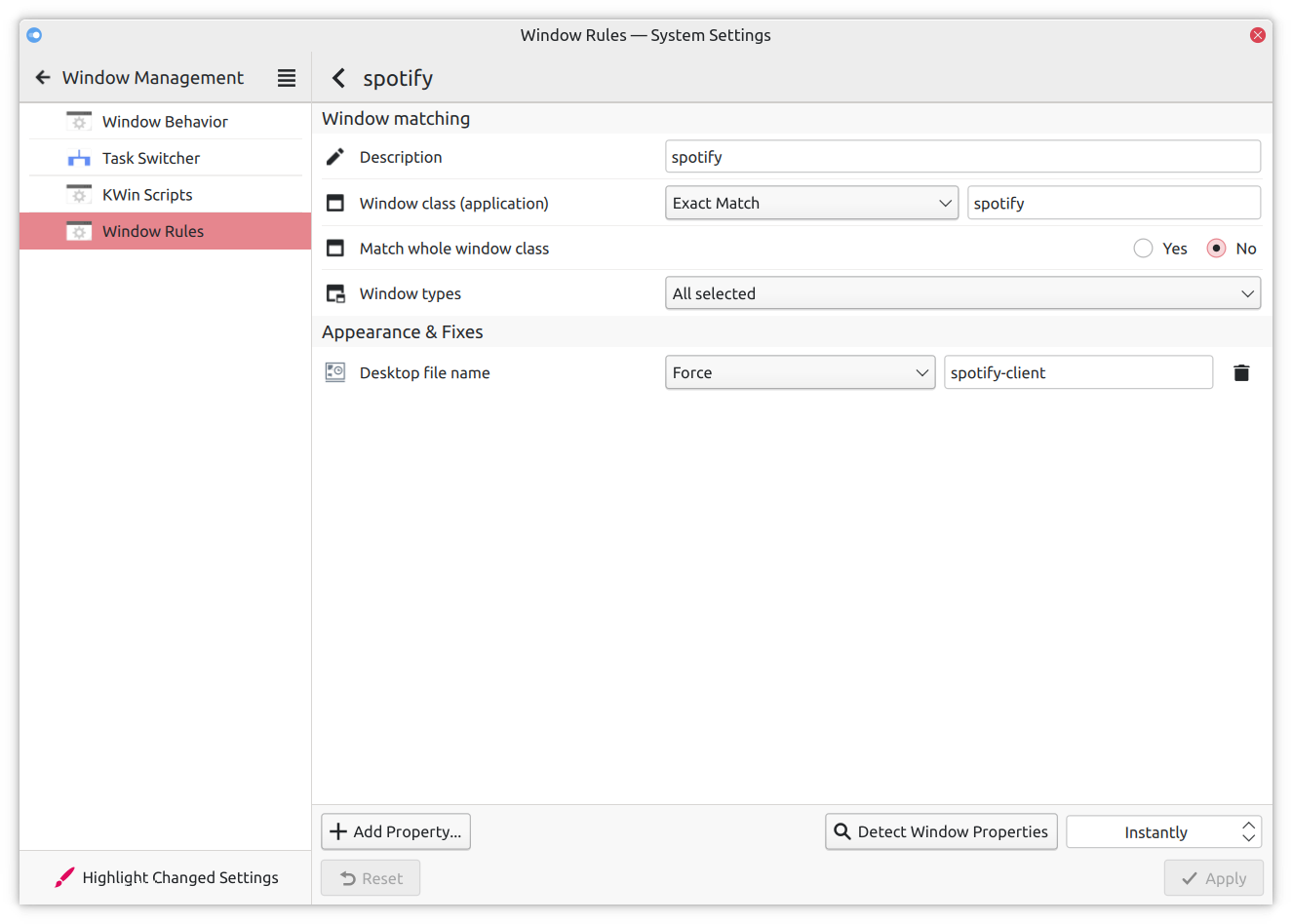Screen dimensions: 1292x924
Task: Return to the rules list from spotify
Action: pyautogui.click(x=338, y=78)
